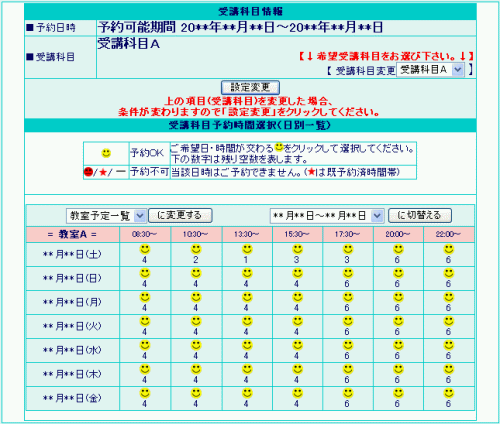Click the Wednesday (水) date row label
Viewport: 500px width, 424px height.
72,350
